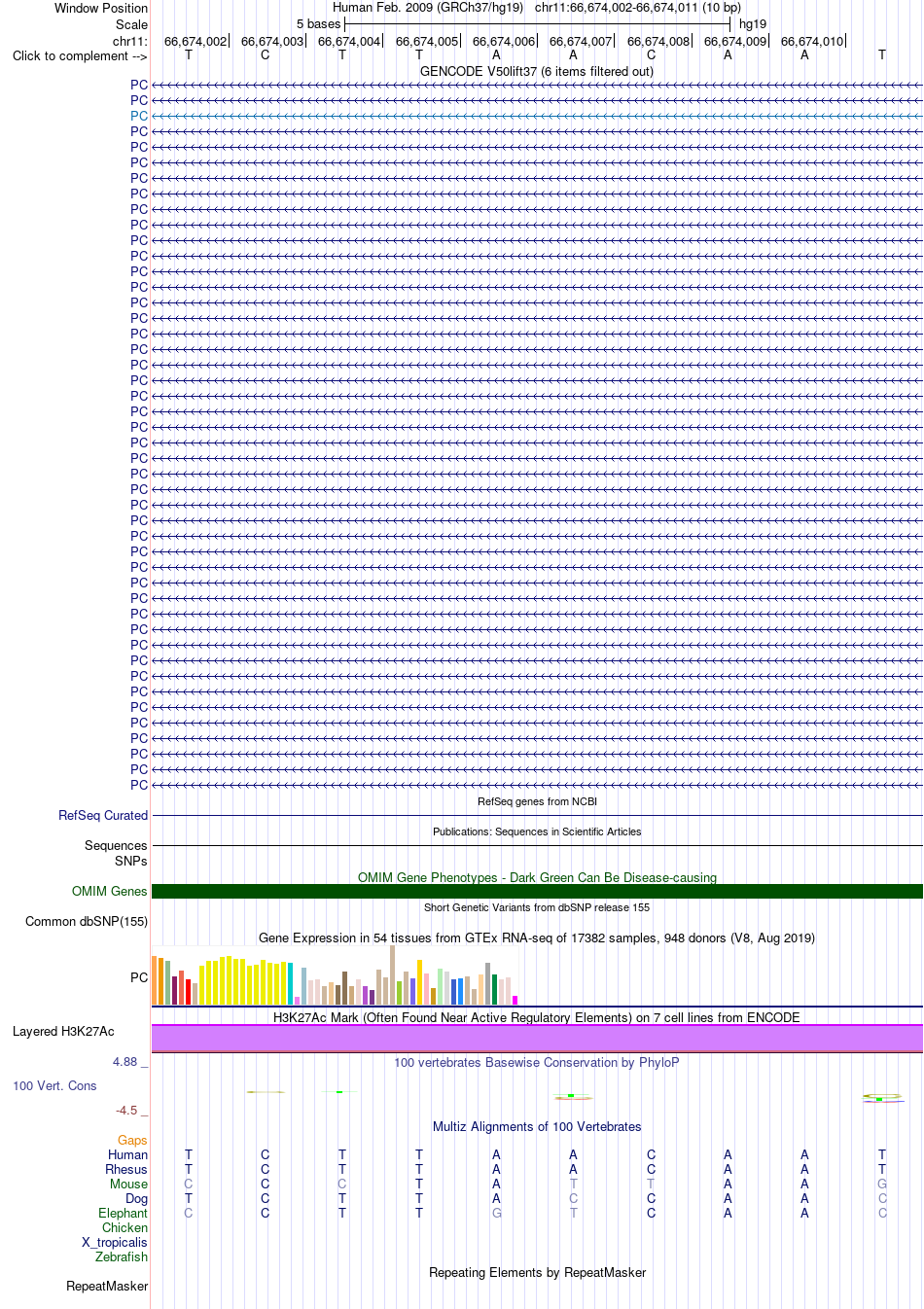Open the 100 Vert. Cons label

54,1085
